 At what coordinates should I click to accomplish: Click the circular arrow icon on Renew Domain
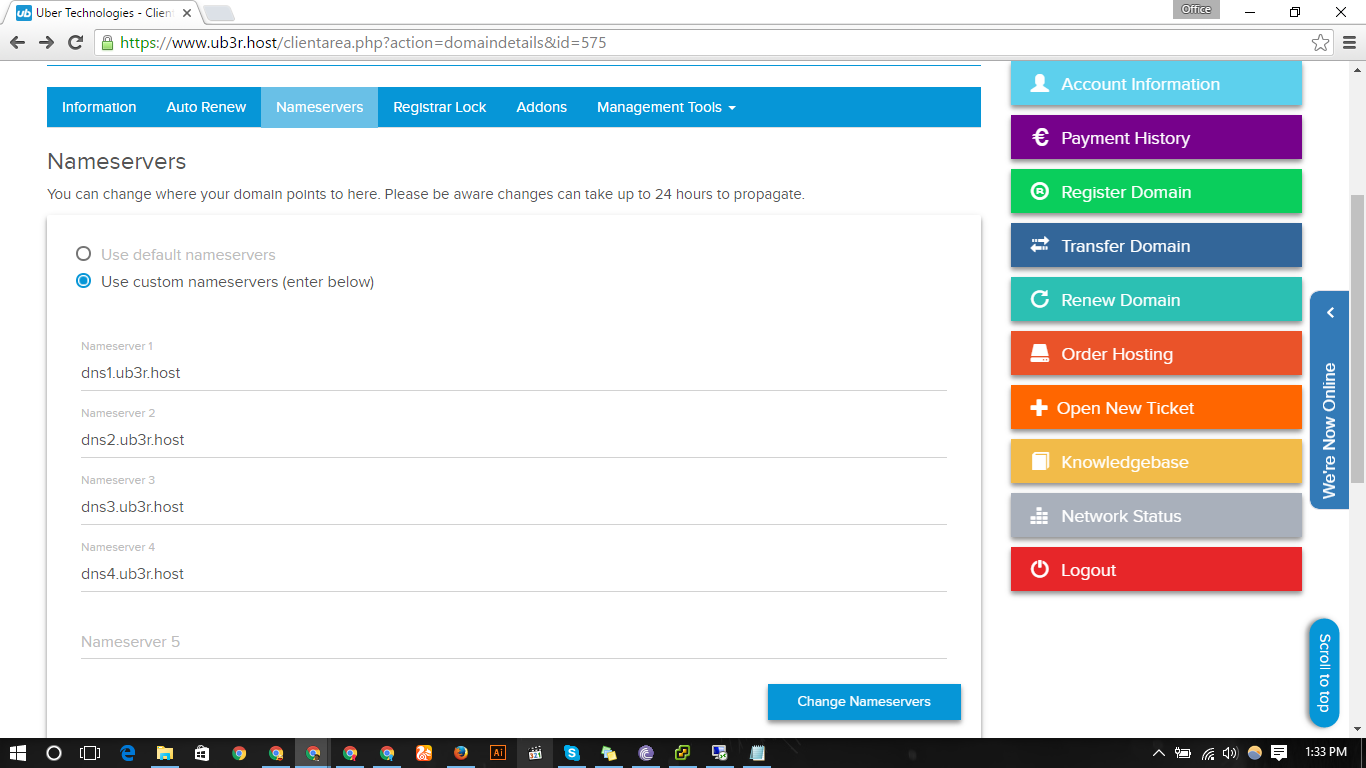(x=1040, y=300)
